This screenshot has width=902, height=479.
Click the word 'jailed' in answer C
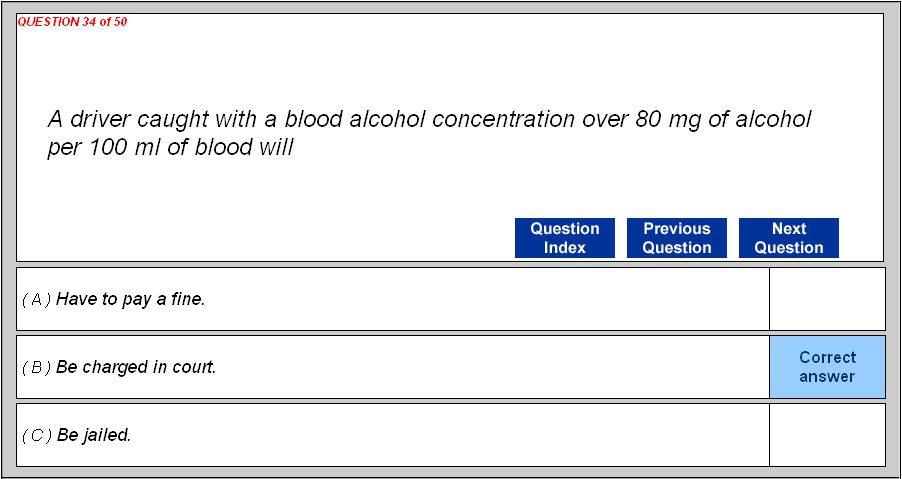(x=106, y=435)
